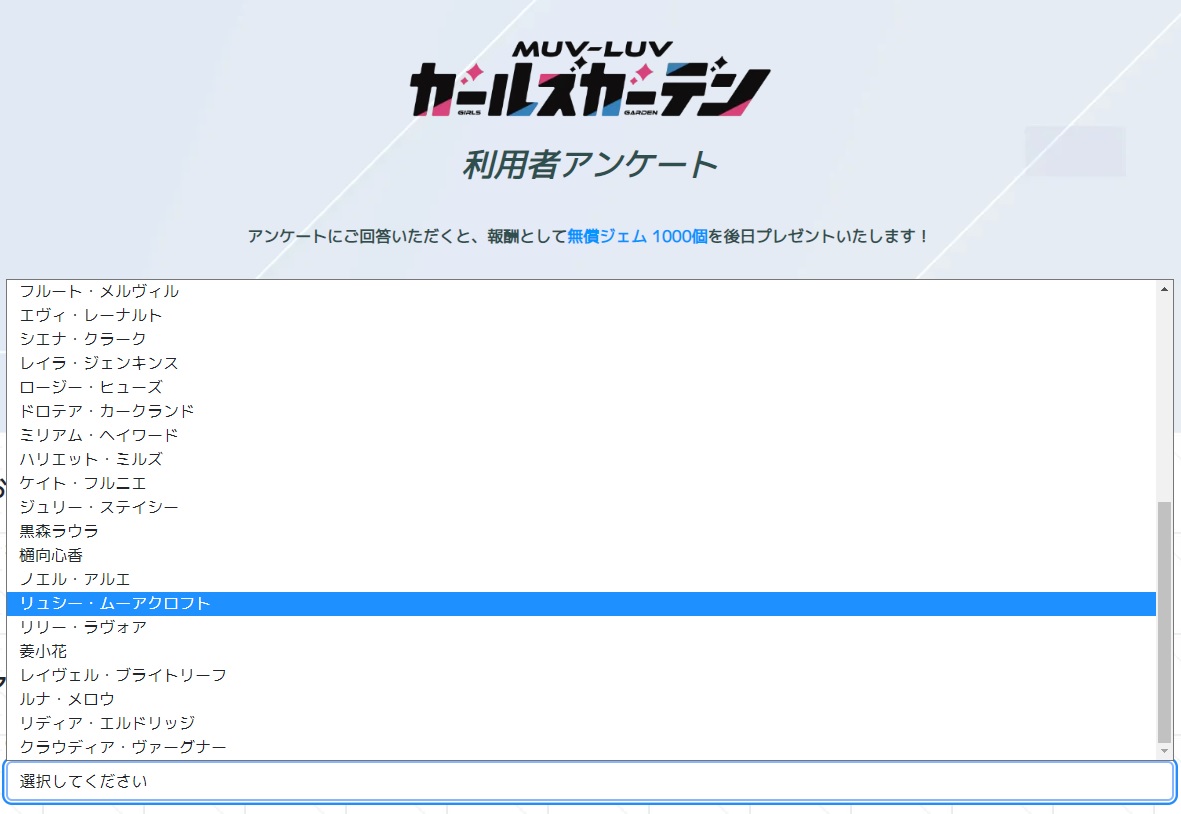Screen dimensions: 1181x814
Task: Select ノエル・アルエ entry
Action: point(75,579)
